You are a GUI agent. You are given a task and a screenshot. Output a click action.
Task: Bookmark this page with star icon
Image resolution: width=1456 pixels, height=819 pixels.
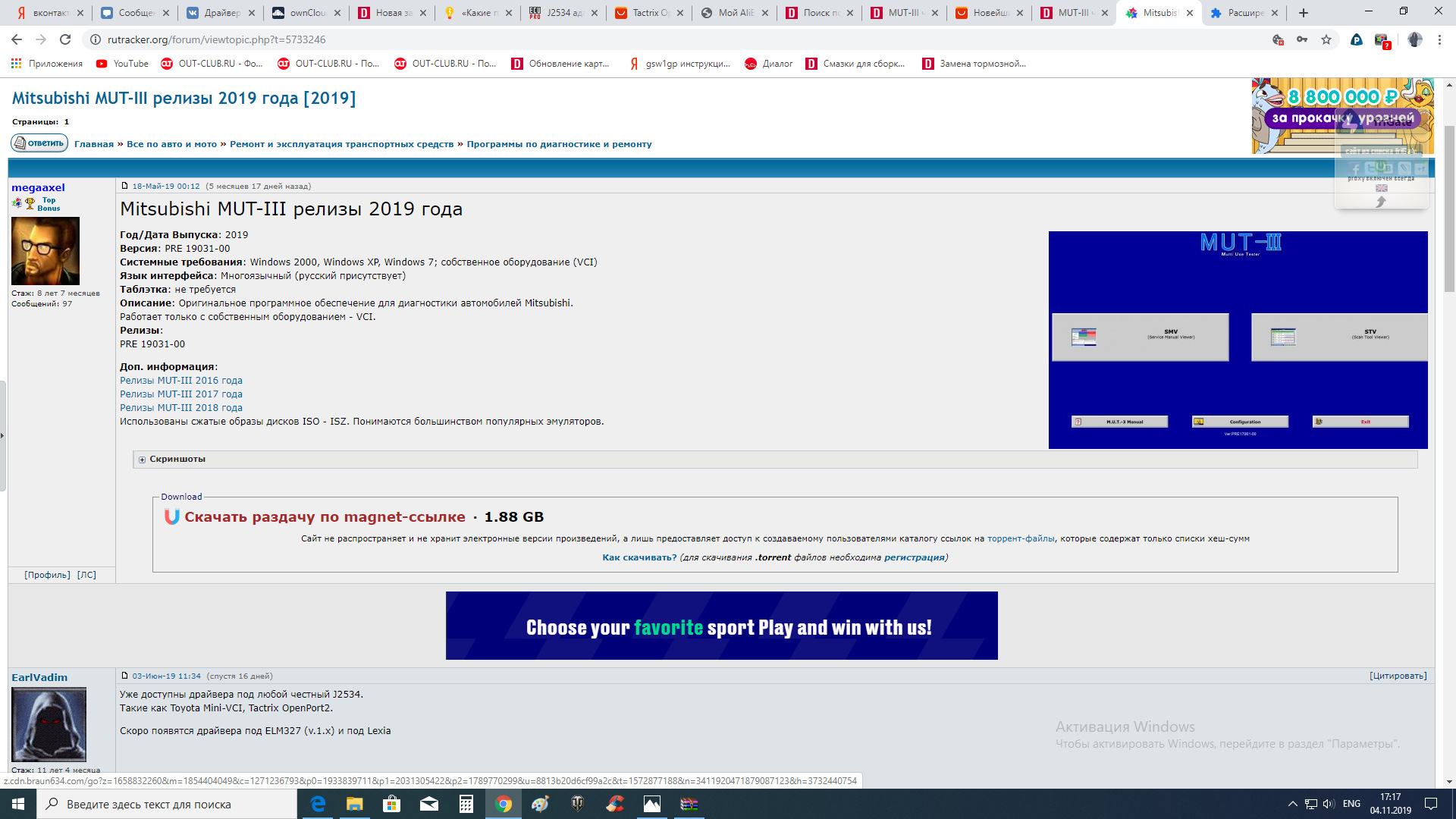click(1326, 39)
